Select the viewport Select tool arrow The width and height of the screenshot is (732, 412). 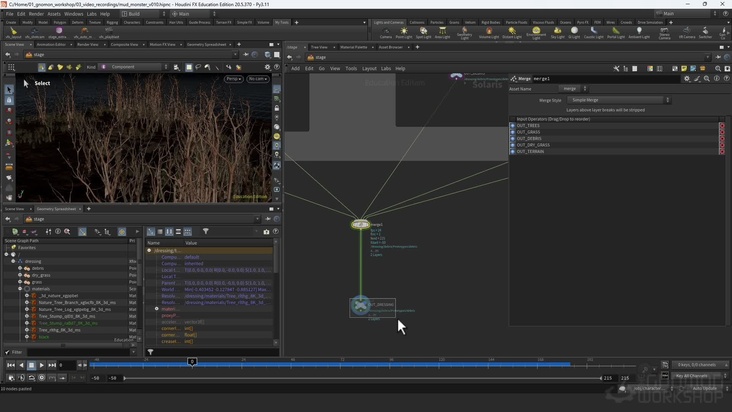click(x=9, y=89)
